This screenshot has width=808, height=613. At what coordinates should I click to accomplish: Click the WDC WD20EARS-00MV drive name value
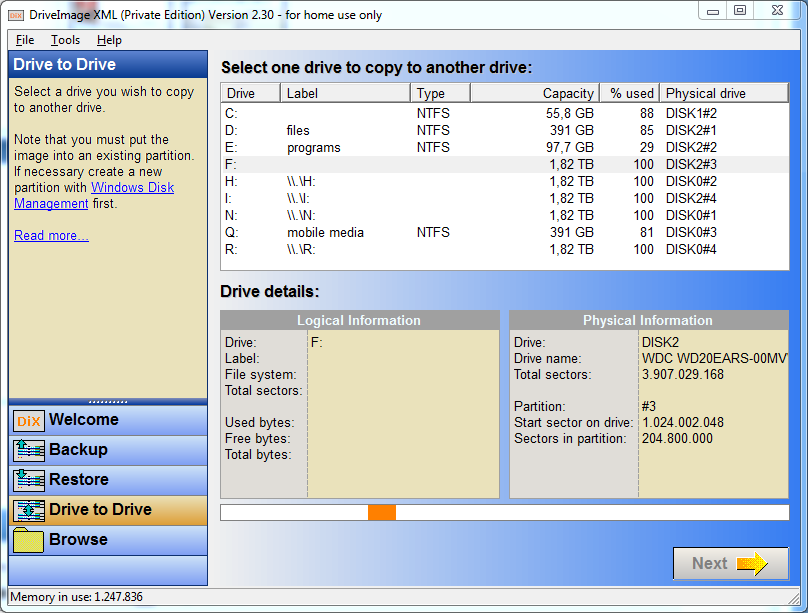[714, 359]
